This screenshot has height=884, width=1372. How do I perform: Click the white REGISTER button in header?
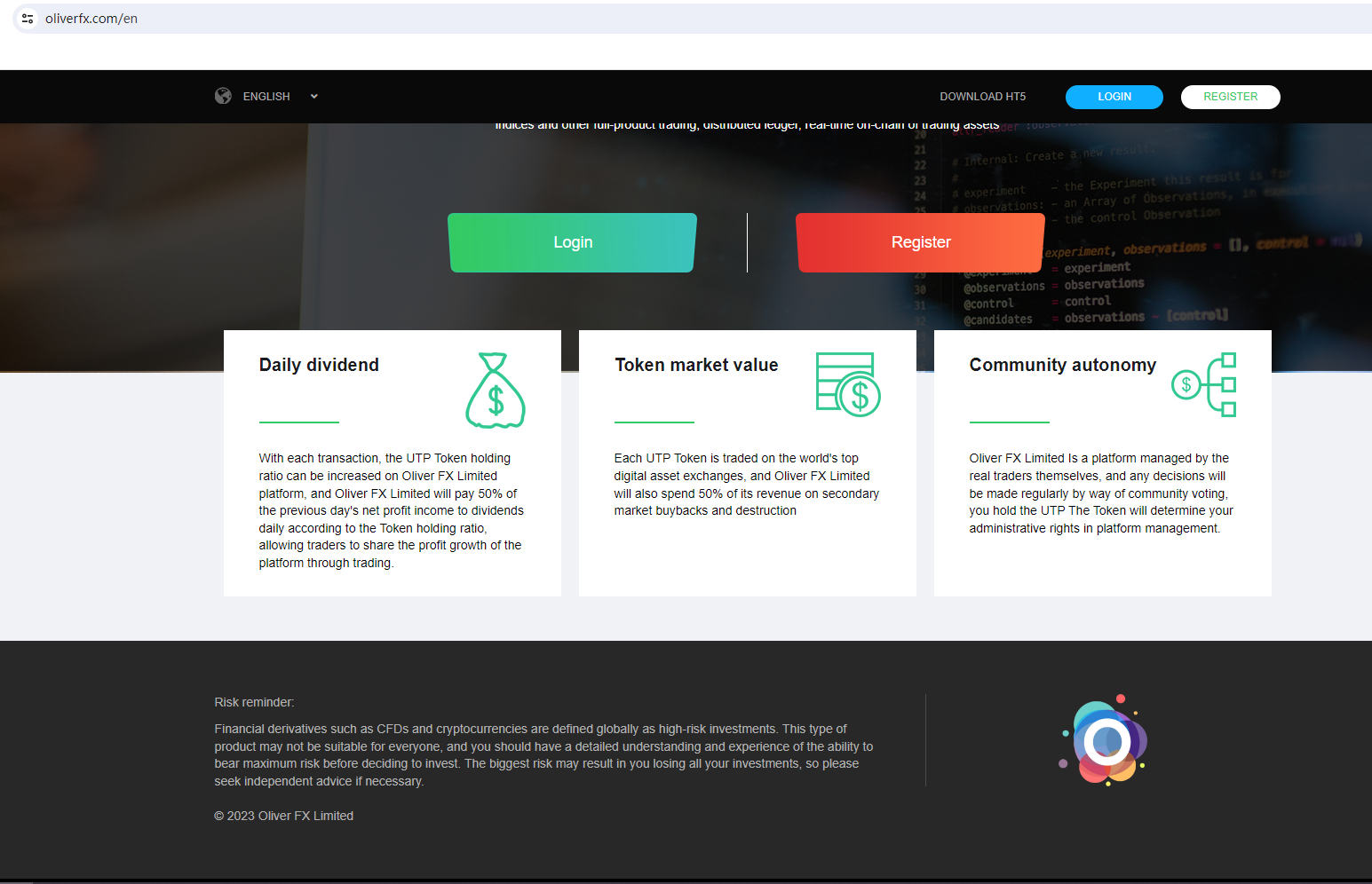click(x=1231, y=97)
